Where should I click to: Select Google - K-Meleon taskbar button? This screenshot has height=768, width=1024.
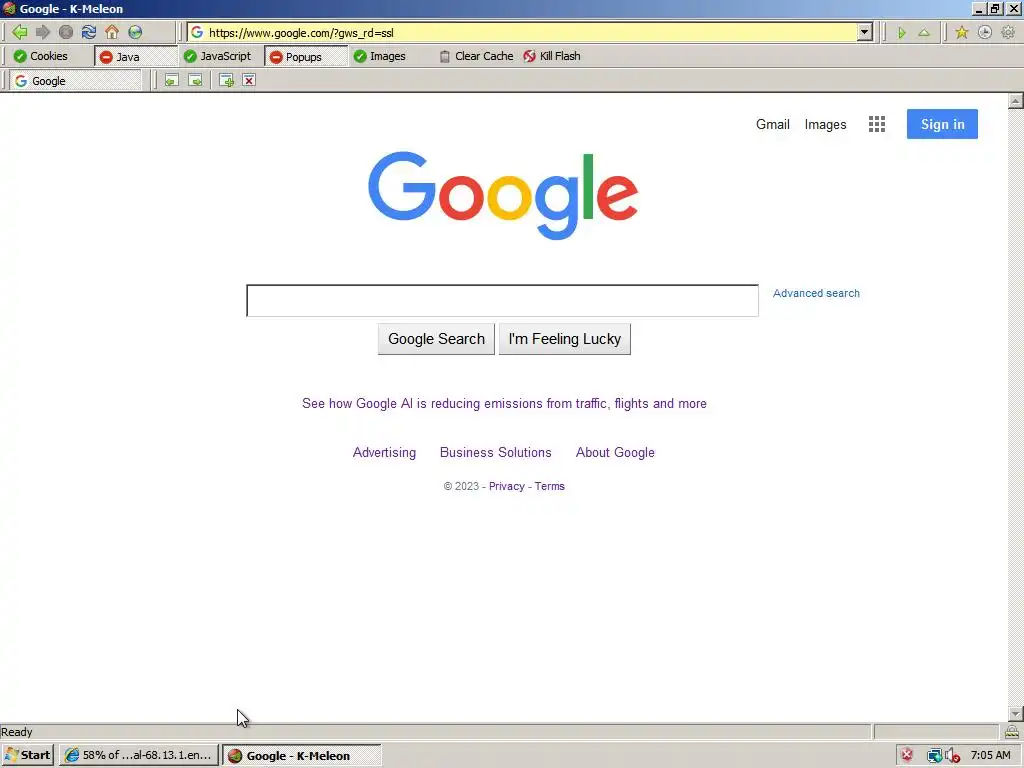tap(302, 756)
